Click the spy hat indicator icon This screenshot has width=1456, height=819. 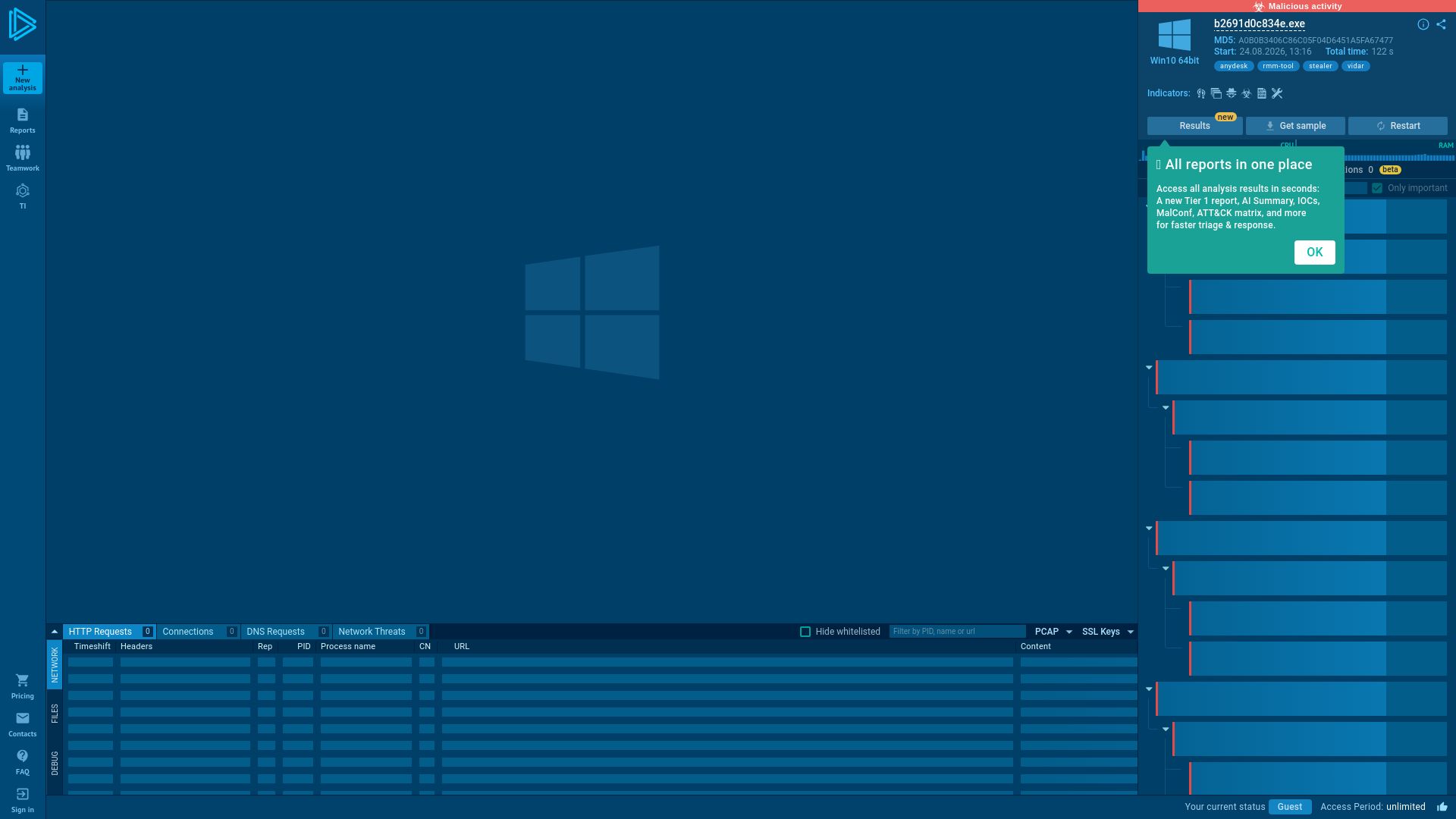point(1232,93)
